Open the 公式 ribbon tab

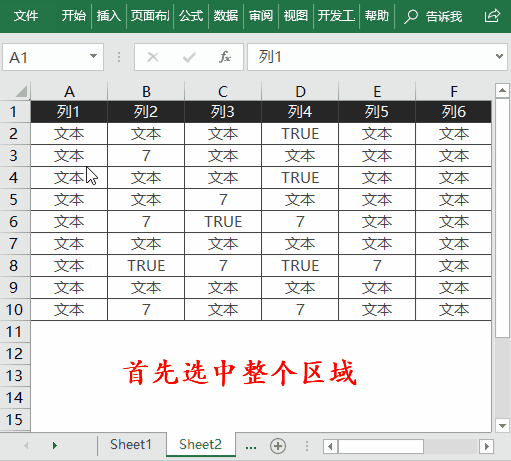pos(191,16)
